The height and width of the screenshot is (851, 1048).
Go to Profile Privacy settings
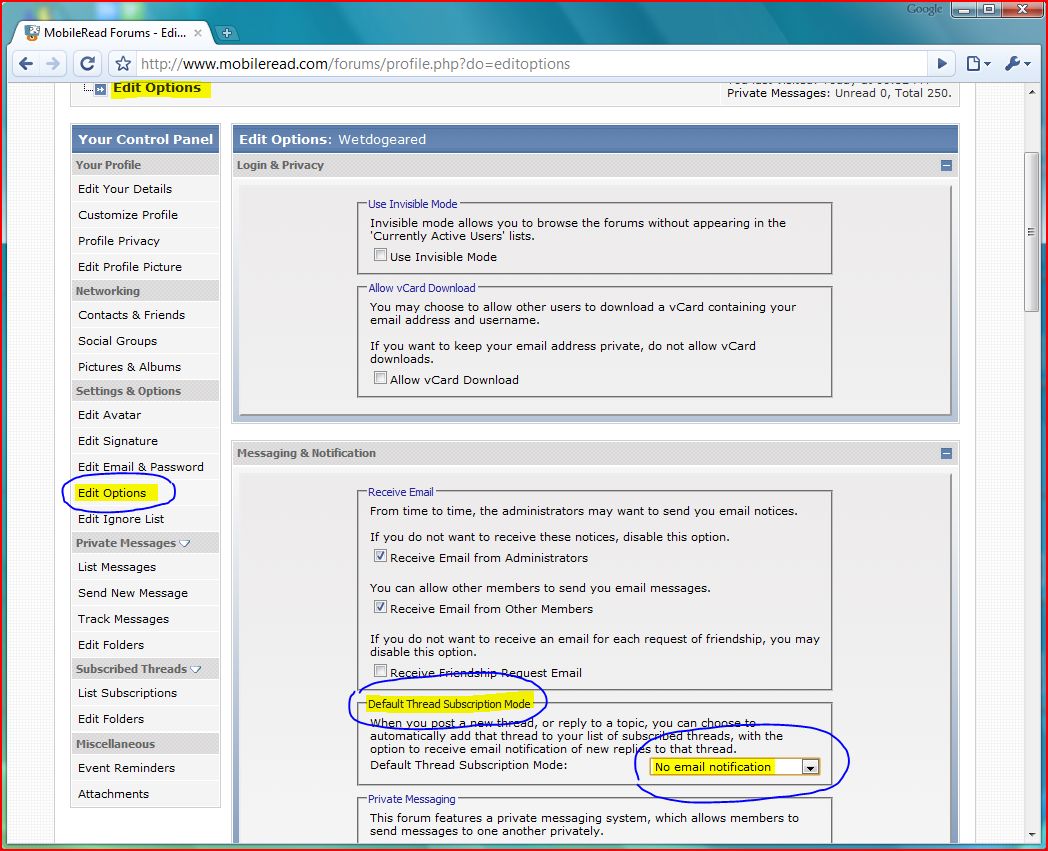(x=119, y=241)
